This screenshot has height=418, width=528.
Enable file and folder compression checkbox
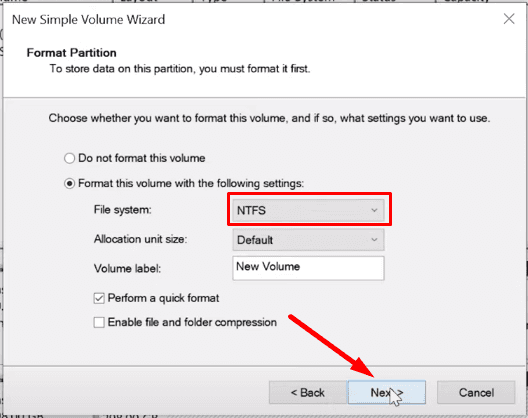[99, 322]
